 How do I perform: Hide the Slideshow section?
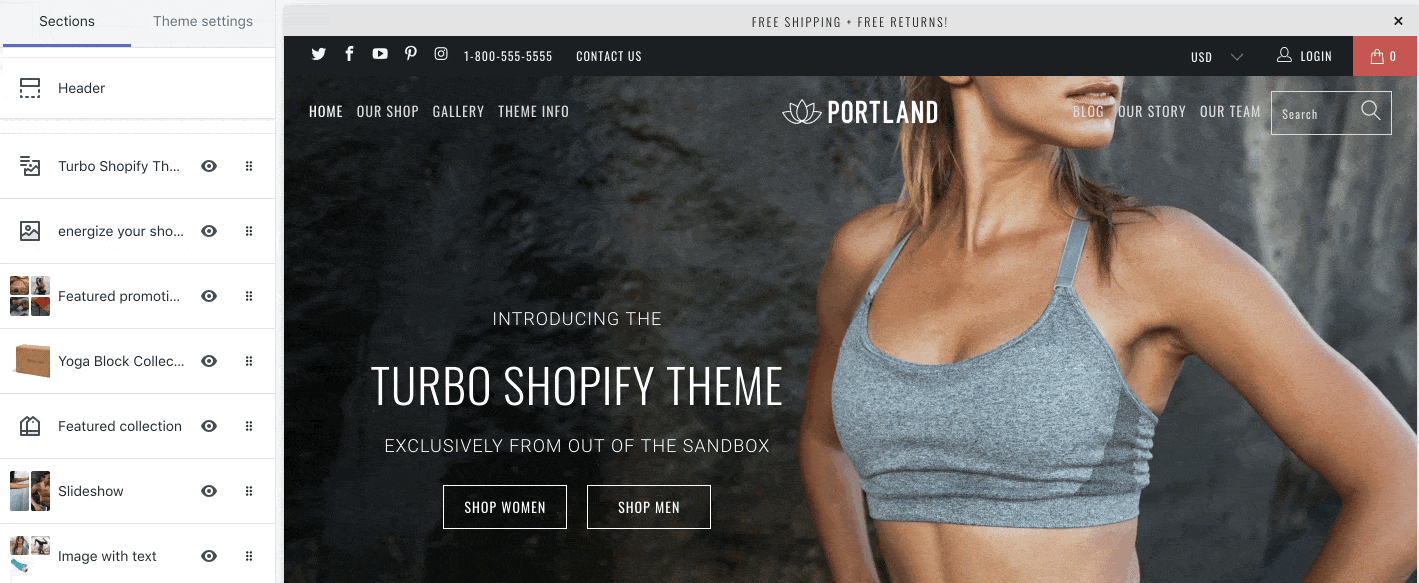click(209, 491)
